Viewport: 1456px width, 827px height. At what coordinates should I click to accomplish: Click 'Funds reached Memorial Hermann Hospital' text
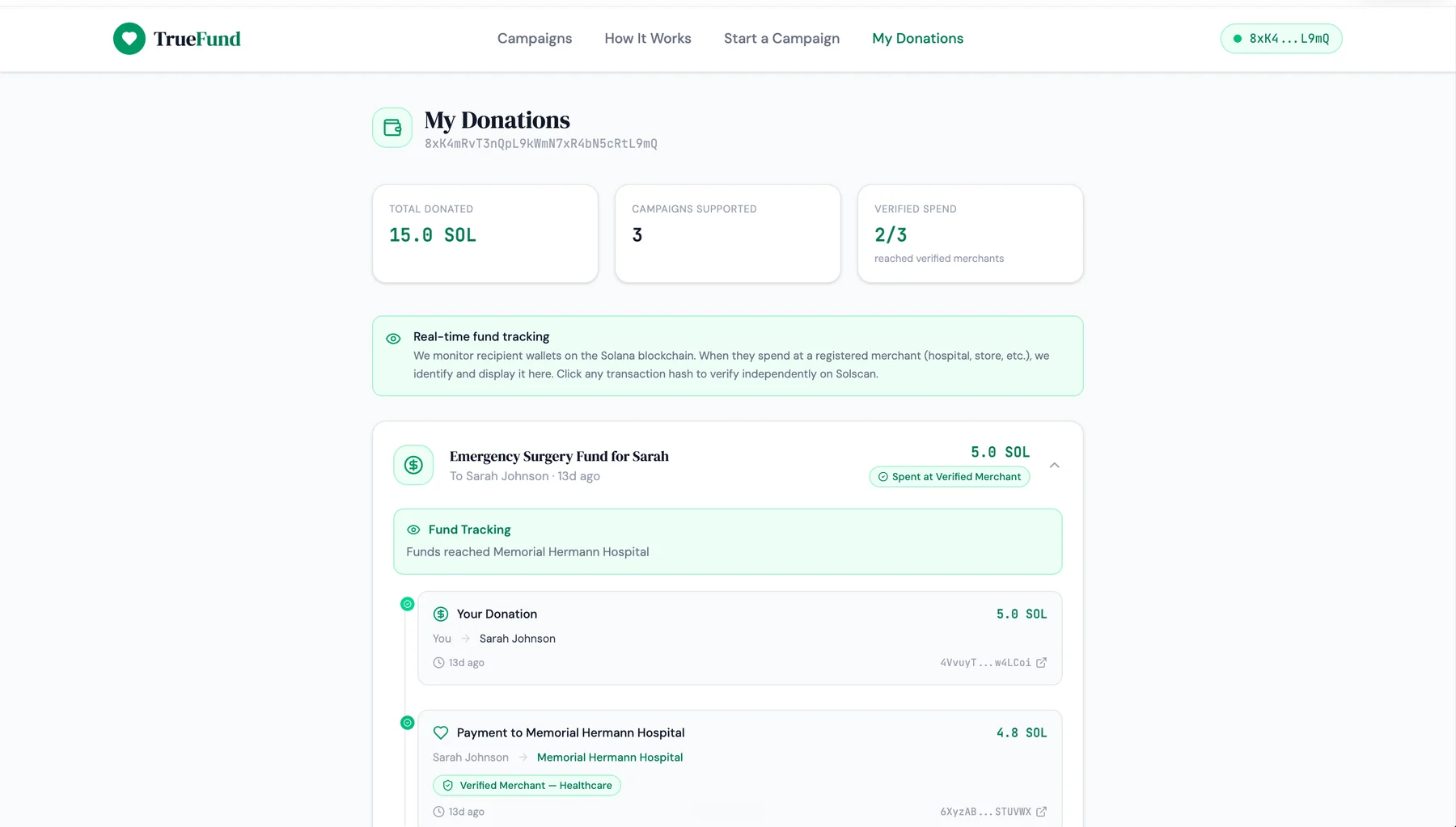click(527, 552)
